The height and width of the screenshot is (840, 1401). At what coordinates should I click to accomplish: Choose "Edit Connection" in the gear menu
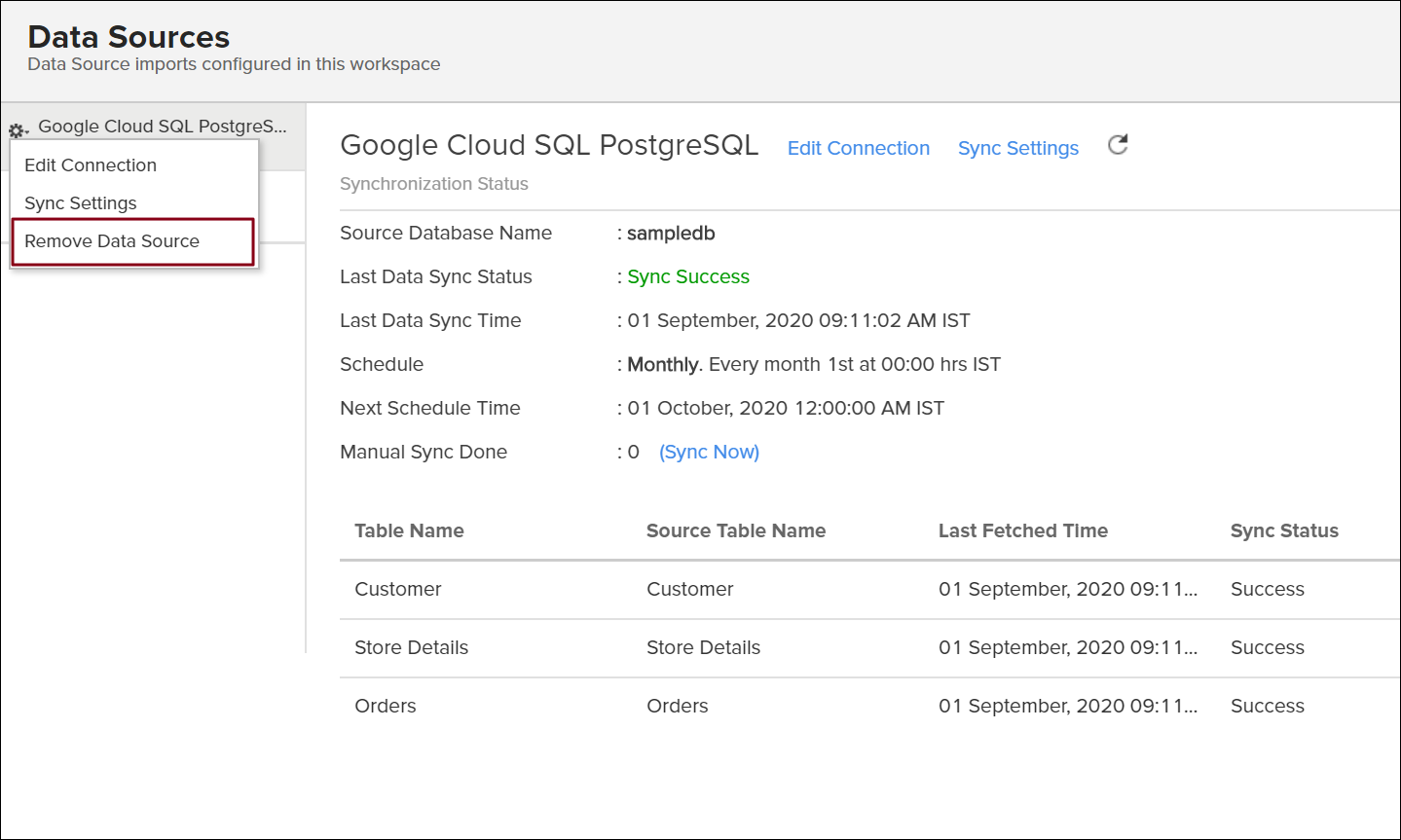[90, 164]
